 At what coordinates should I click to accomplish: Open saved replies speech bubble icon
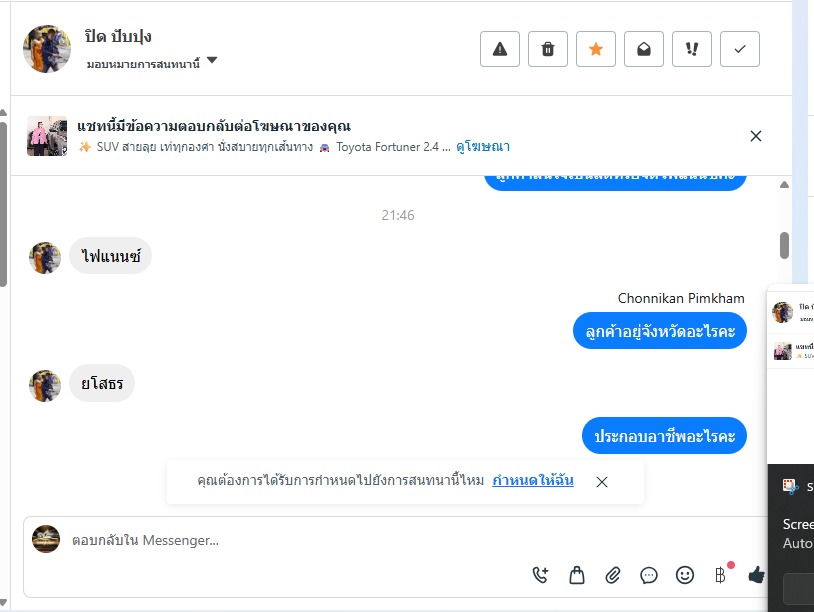tap(649, 575)
